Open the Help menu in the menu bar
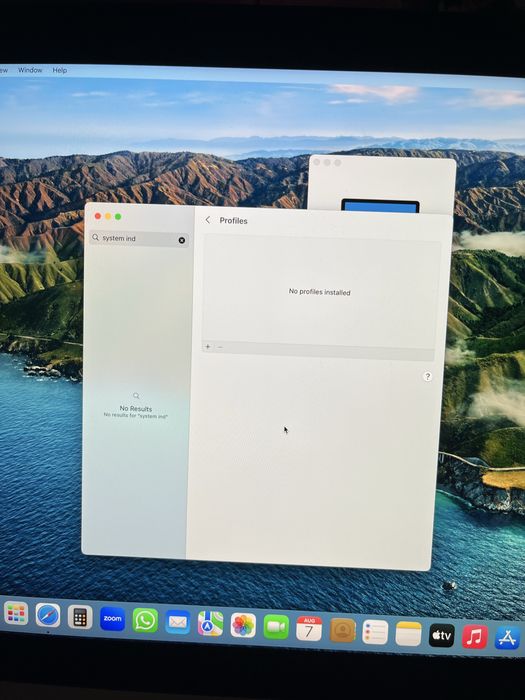This screenshot has height=700, width=525. (59, 71)
